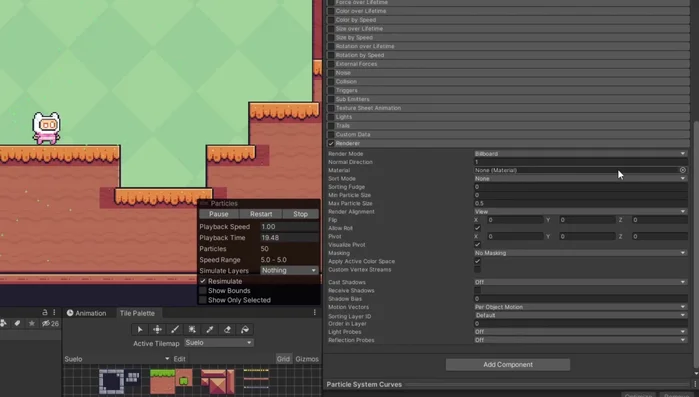Toggle the Gizmos button in Tile Palette
The width and height of the screenshot is (699, 397).
click(x=307, y=359)
